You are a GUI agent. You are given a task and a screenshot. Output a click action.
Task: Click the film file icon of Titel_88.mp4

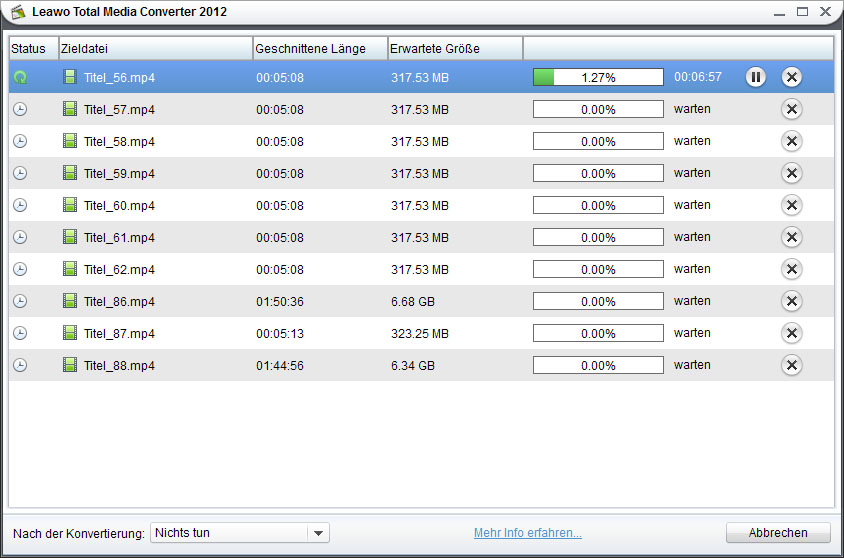click(69, 365)
